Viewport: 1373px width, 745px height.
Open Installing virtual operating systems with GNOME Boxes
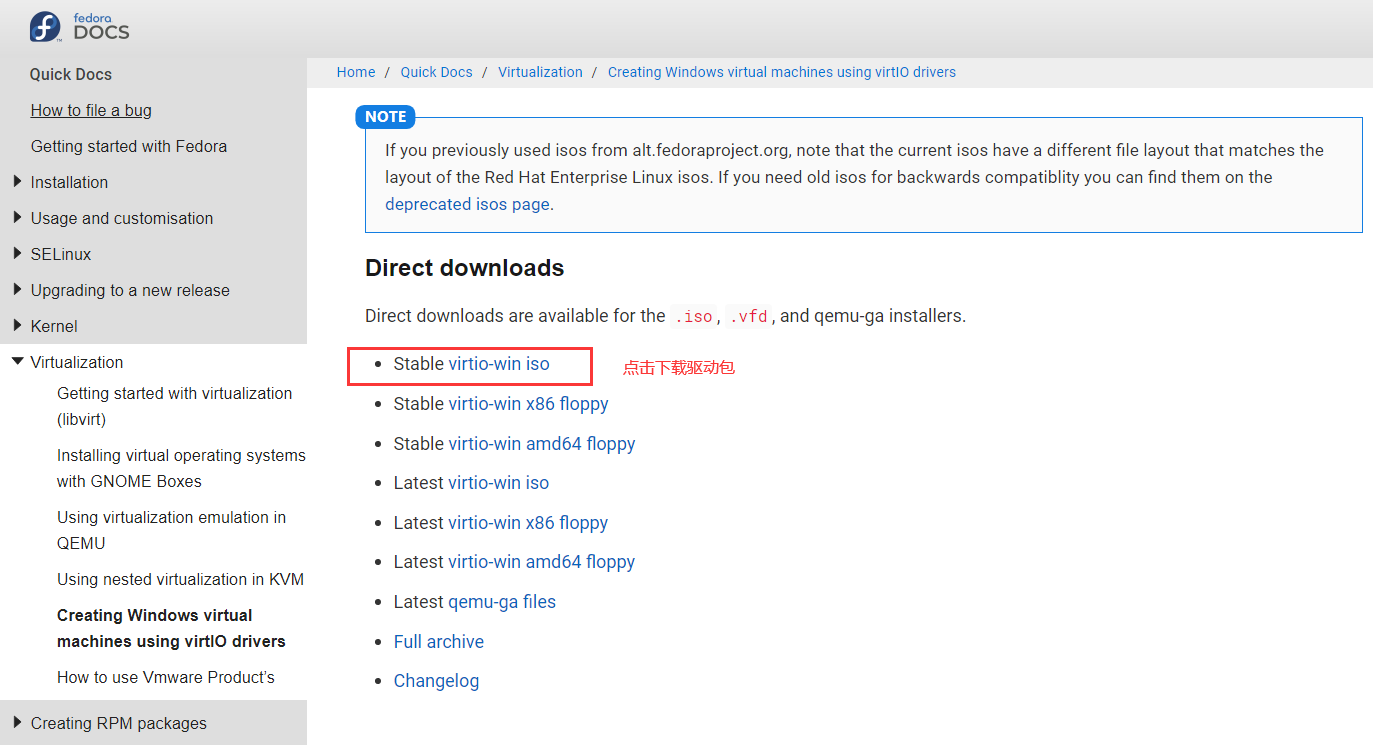pos(181,468)
